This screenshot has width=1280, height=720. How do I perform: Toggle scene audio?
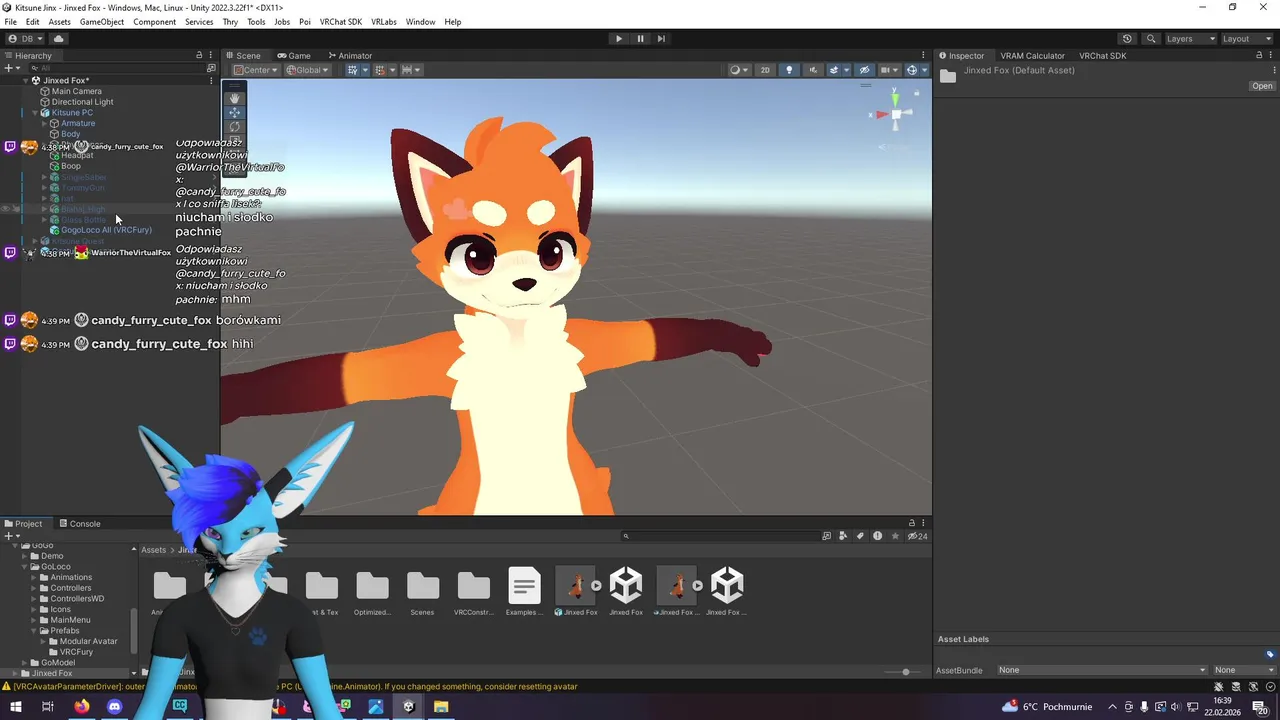point(812,70)
